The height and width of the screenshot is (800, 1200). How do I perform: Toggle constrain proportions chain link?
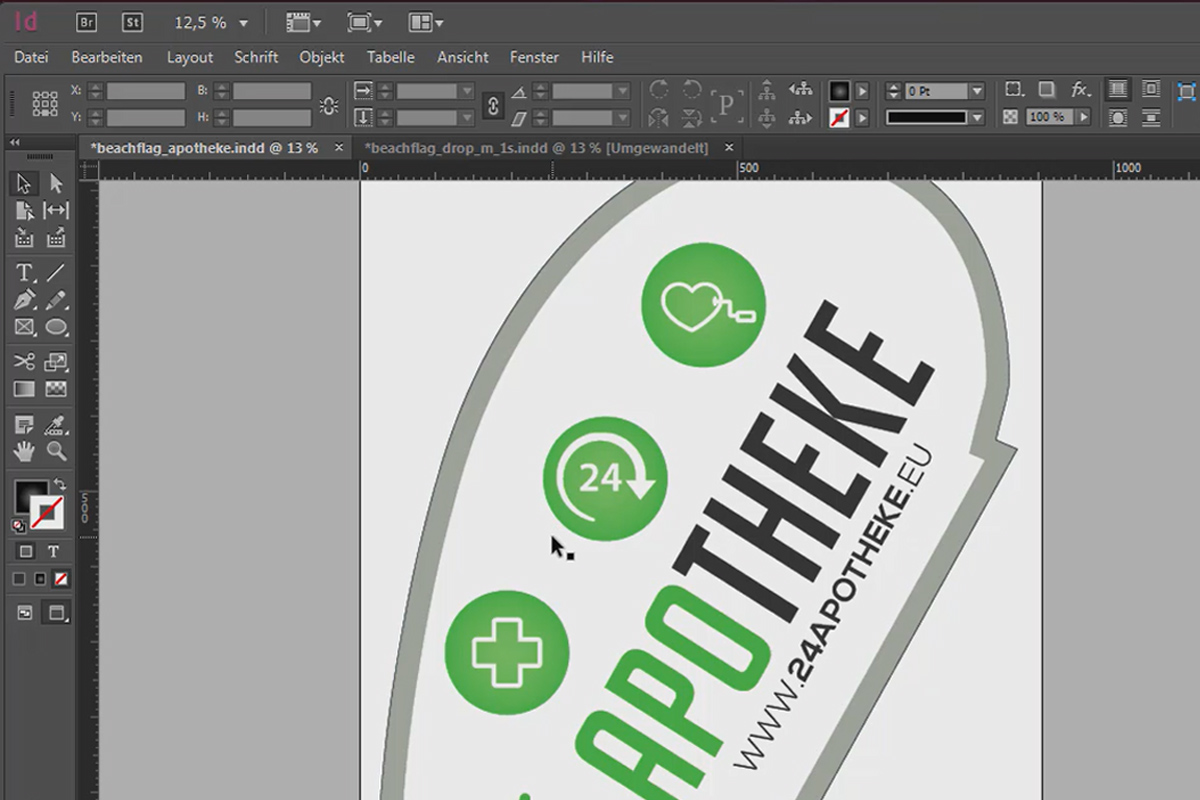click(x=492, y=104)
